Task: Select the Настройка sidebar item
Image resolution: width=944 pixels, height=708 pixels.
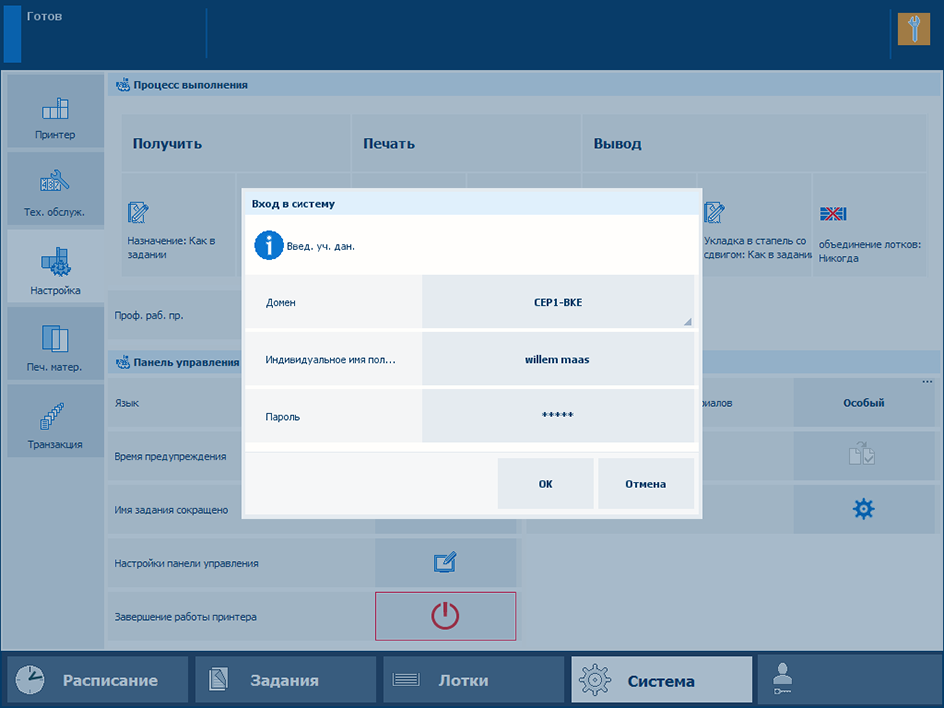Action: coord(56,268)
